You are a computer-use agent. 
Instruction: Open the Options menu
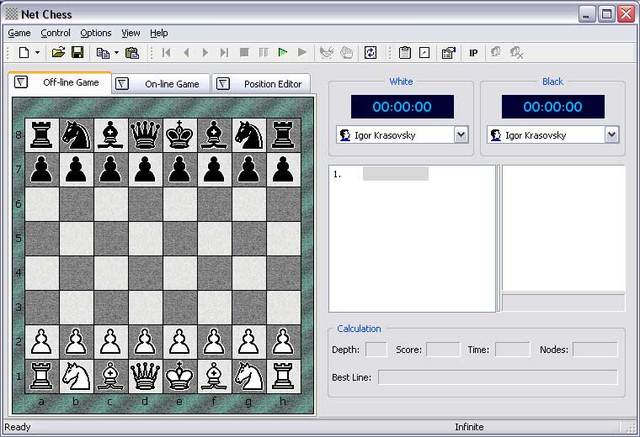click(x=96, y=33)
